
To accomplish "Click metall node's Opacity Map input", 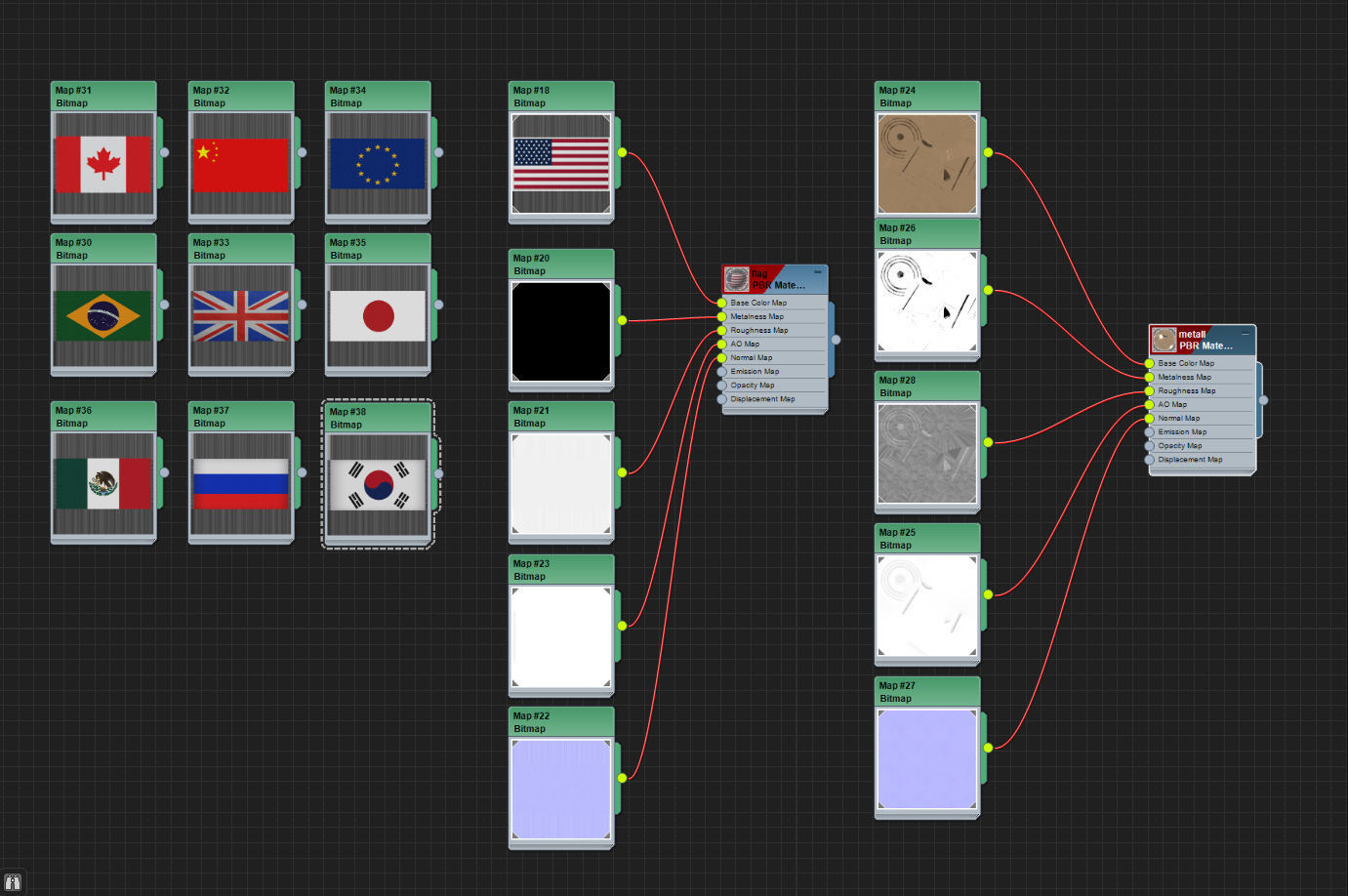I will [1150, 445].
